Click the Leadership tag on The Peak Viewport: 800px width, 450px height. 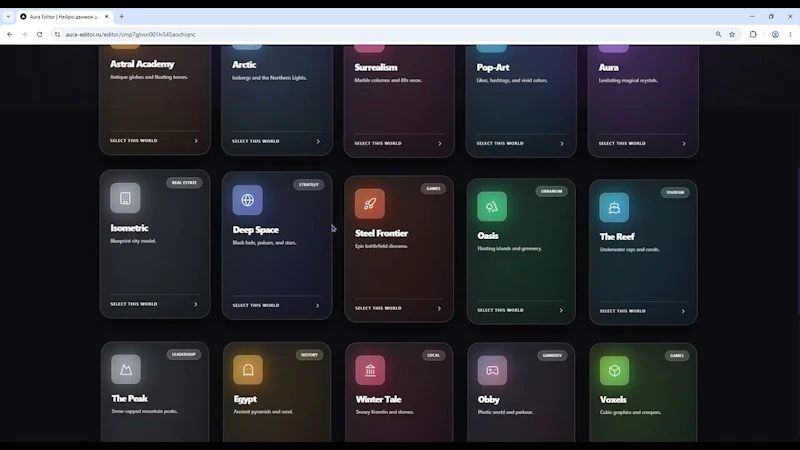(x=184, y=354)
